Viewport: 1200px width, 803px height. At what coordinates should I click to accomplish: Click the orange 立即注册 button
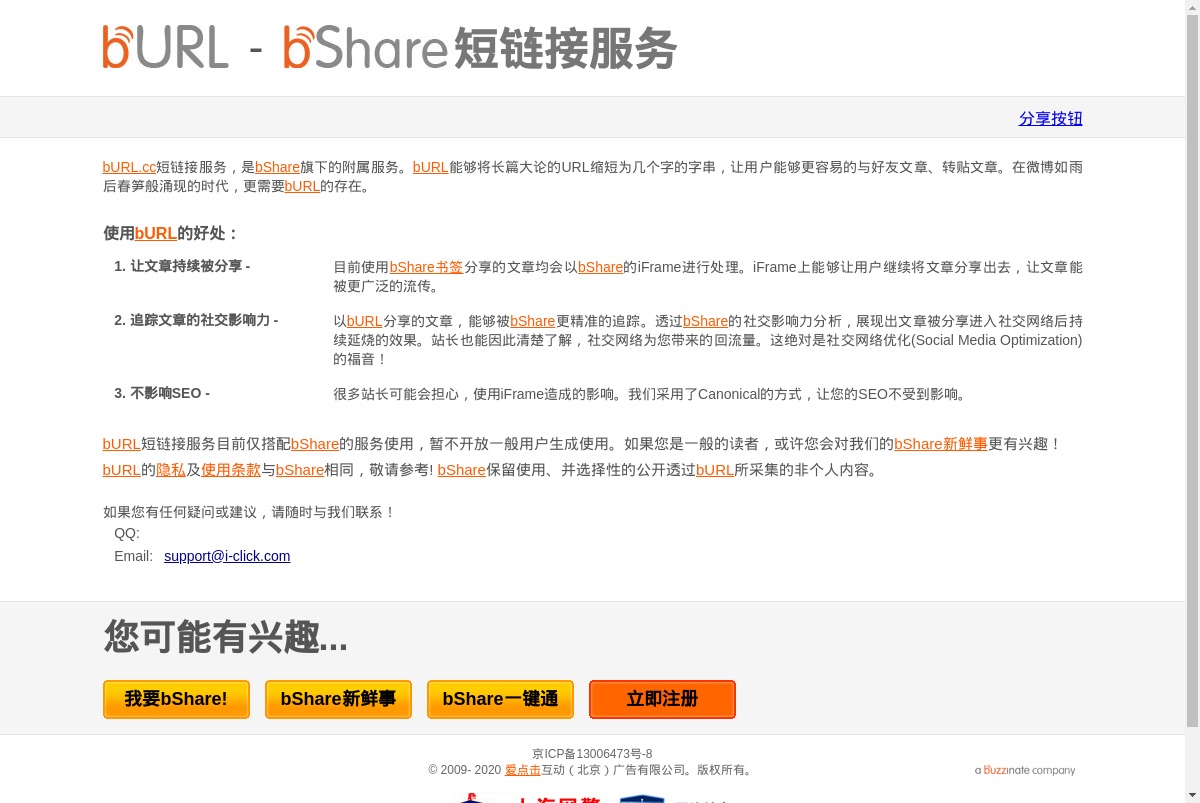662,699
